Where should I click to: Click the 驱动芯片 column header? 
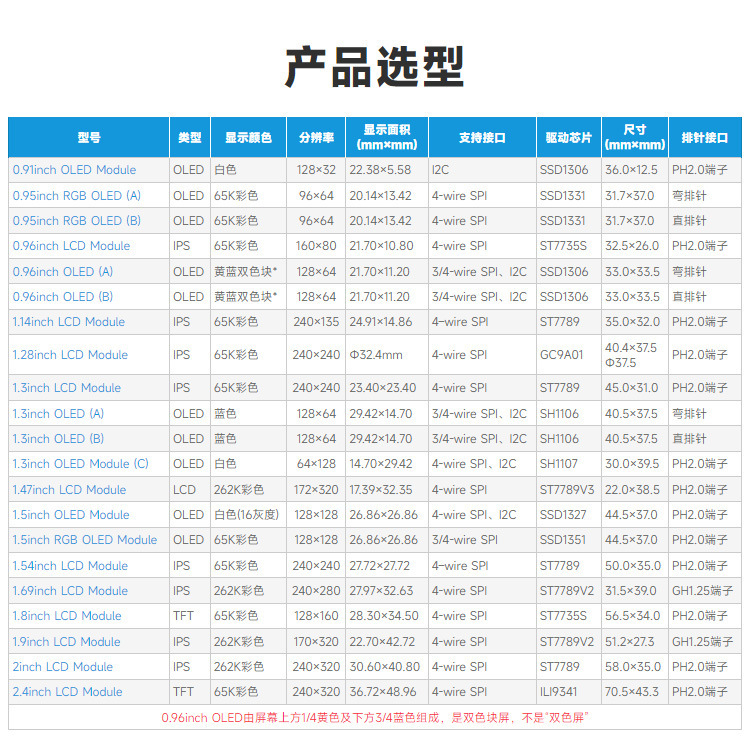[x=569, y=138]
